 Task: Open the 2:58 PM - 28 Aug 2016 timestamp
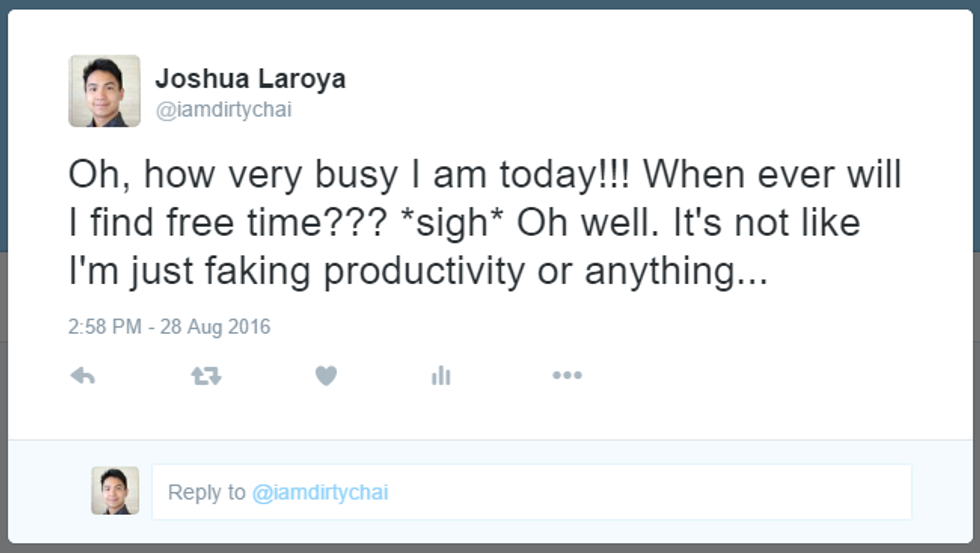[x=169, y=327]
